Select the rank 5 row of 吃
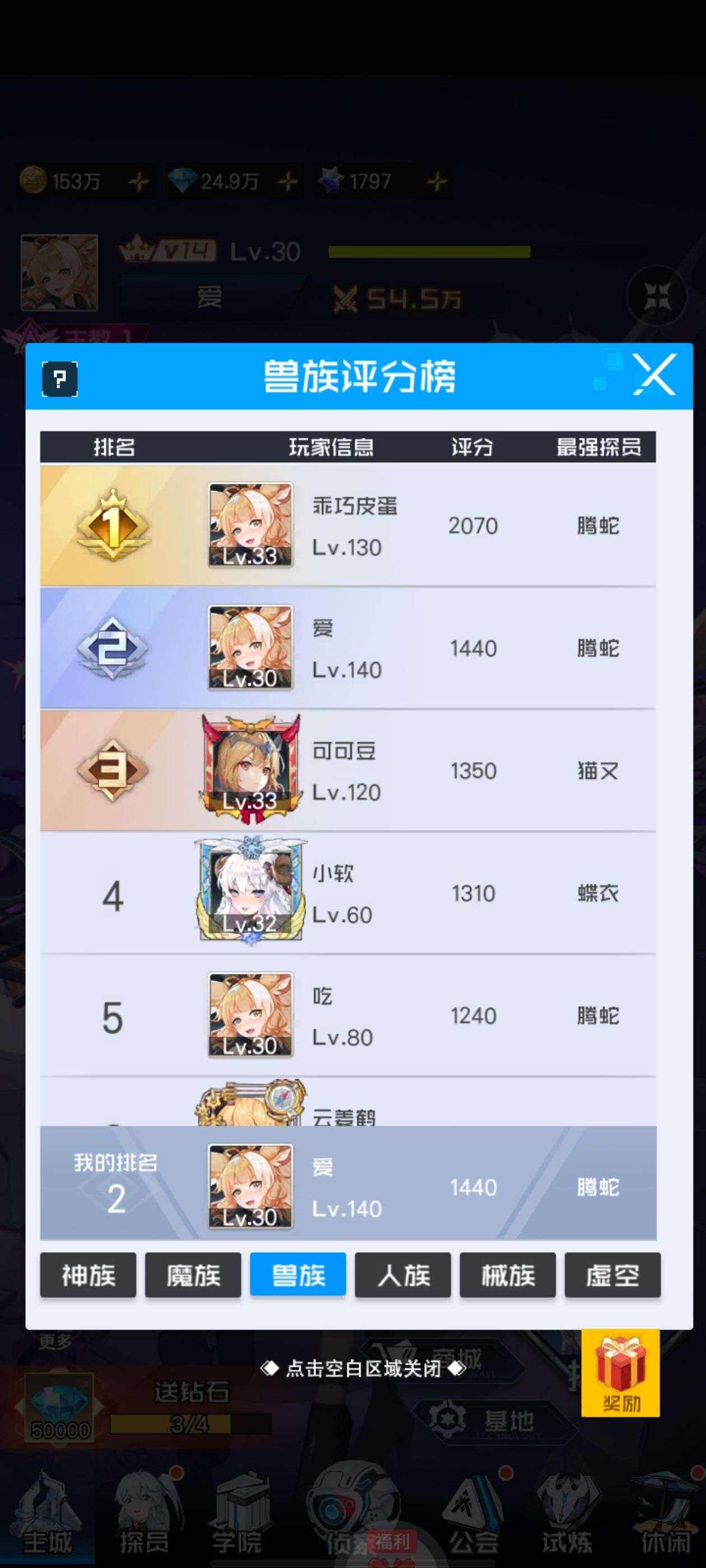 click(348, 1015)
